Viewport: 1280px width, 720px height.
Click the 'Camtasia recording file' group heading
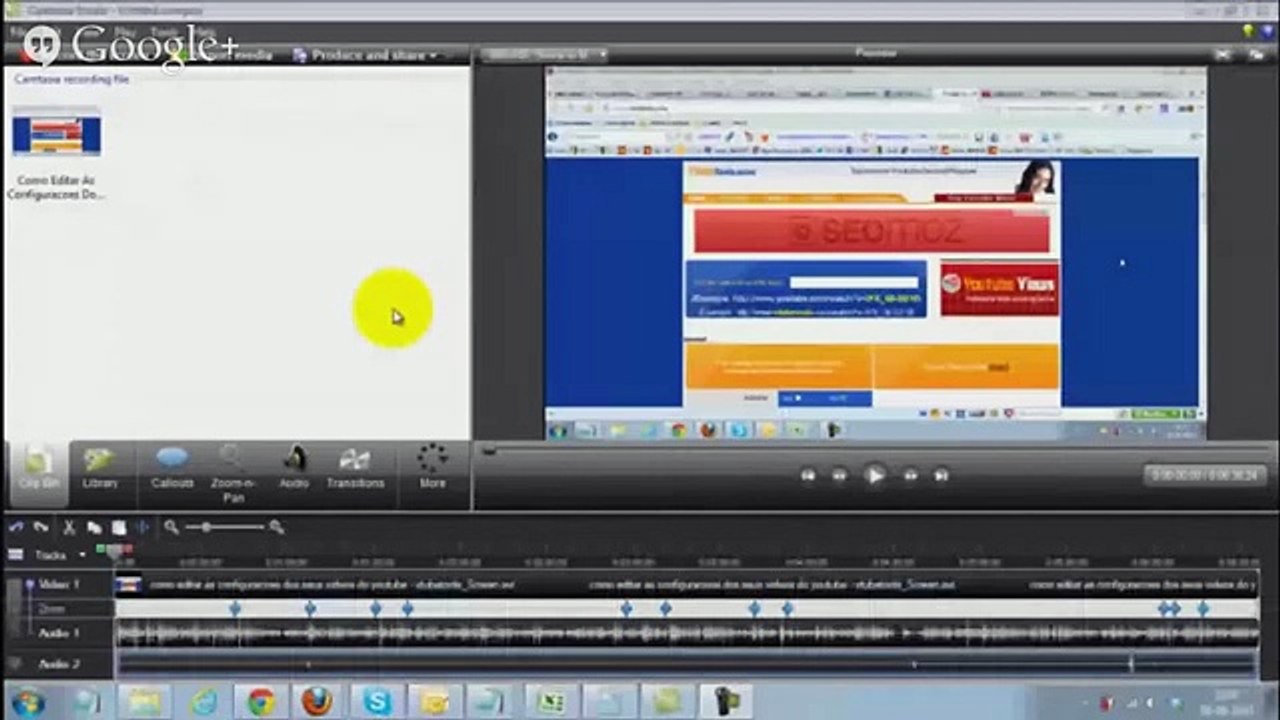pyautogui.click(x=71, y=79)
